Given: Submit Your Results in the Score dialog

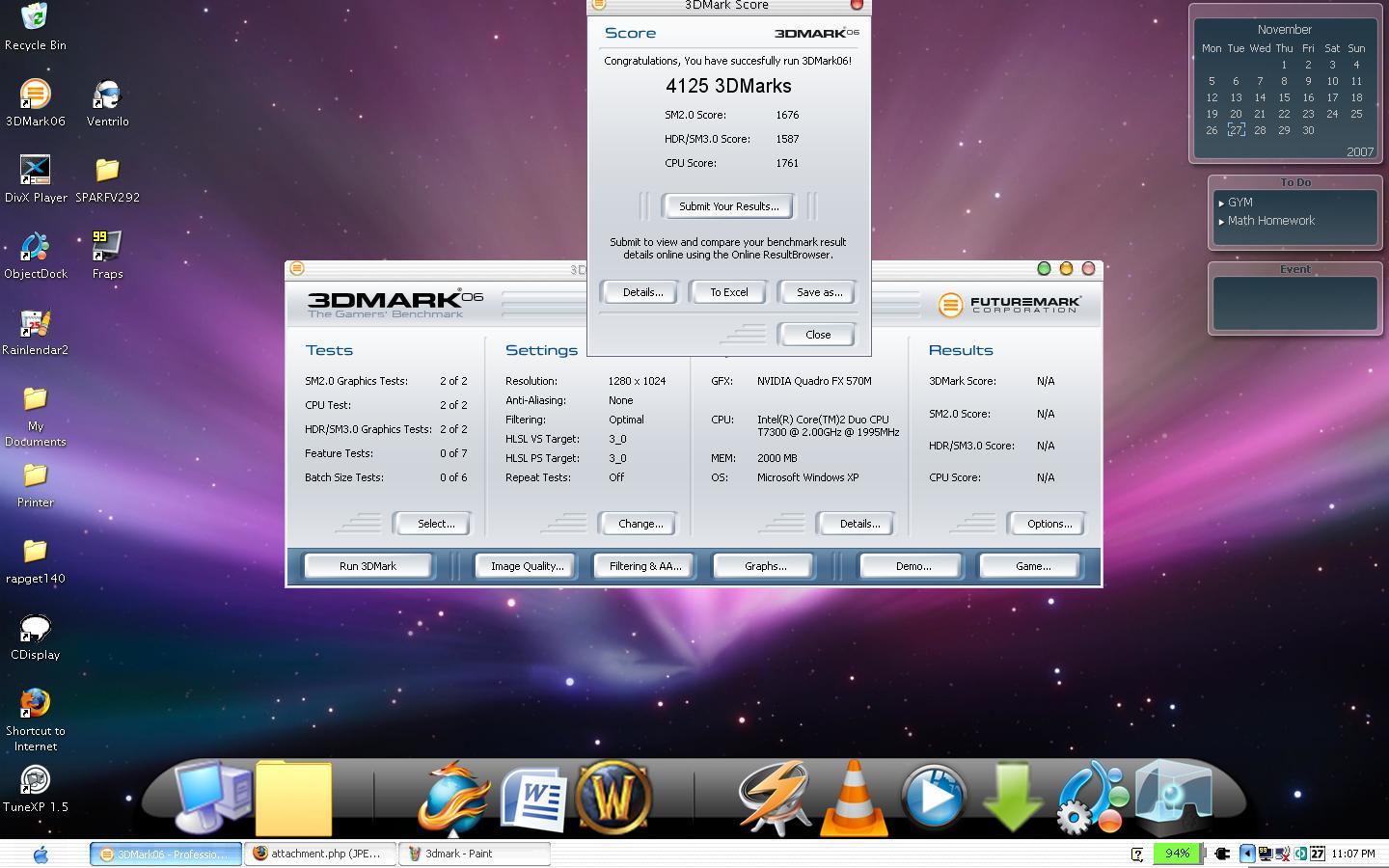Looking at the screenshot, I should point(728,206).
